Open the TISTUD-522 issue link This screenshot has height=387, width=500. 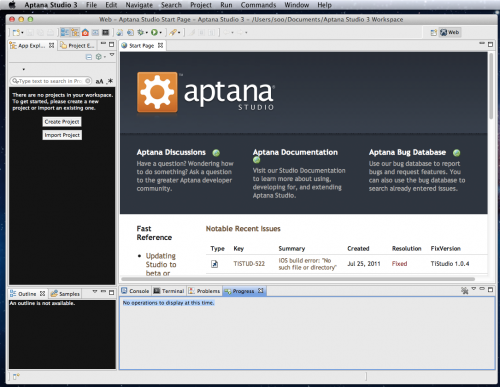pyautogui.click(x=249, y=264)
